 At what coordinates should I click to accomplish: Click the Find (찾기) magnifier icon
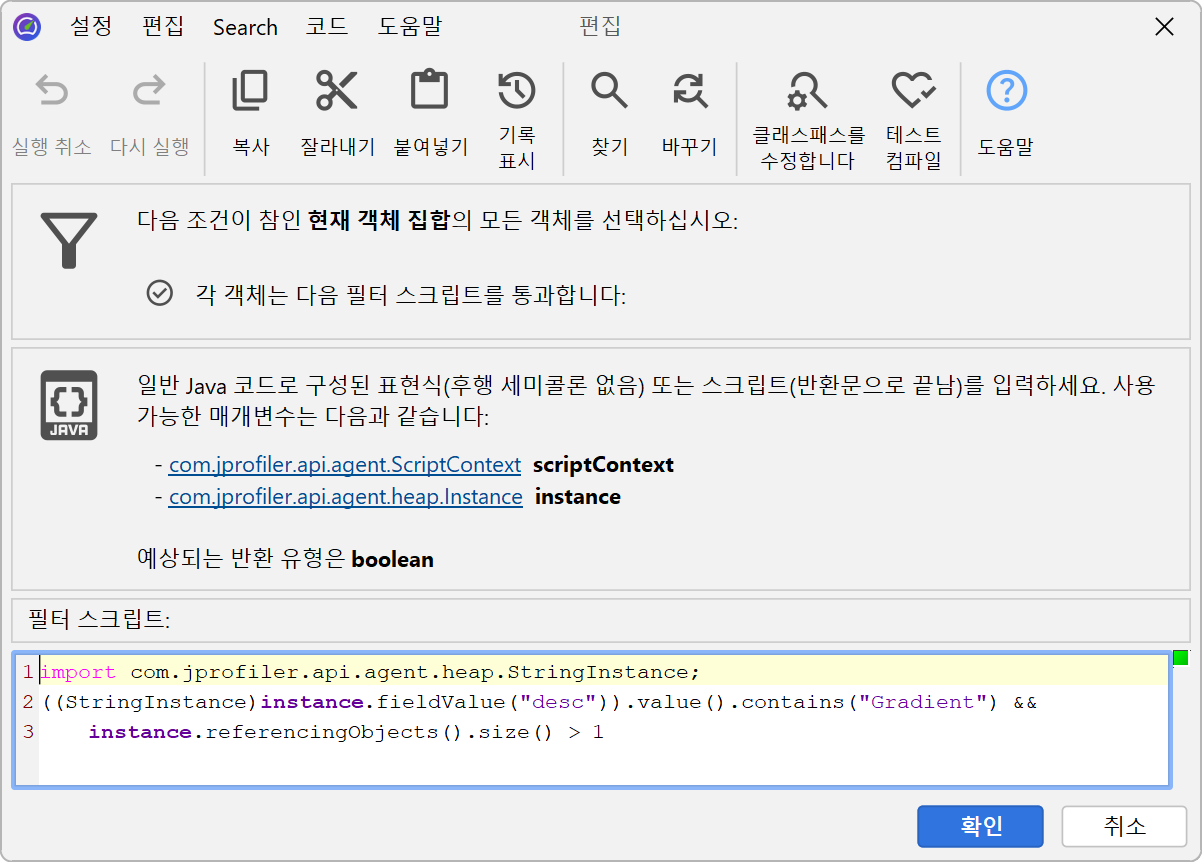pyautogui.click(x=608, y=91)
